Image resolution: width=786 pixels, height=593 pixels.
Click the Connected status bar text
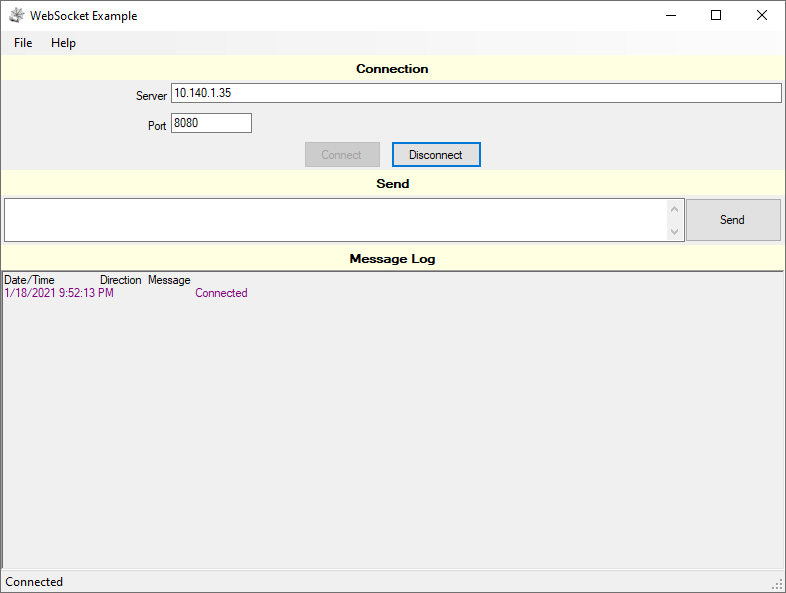tap(34, 582)
